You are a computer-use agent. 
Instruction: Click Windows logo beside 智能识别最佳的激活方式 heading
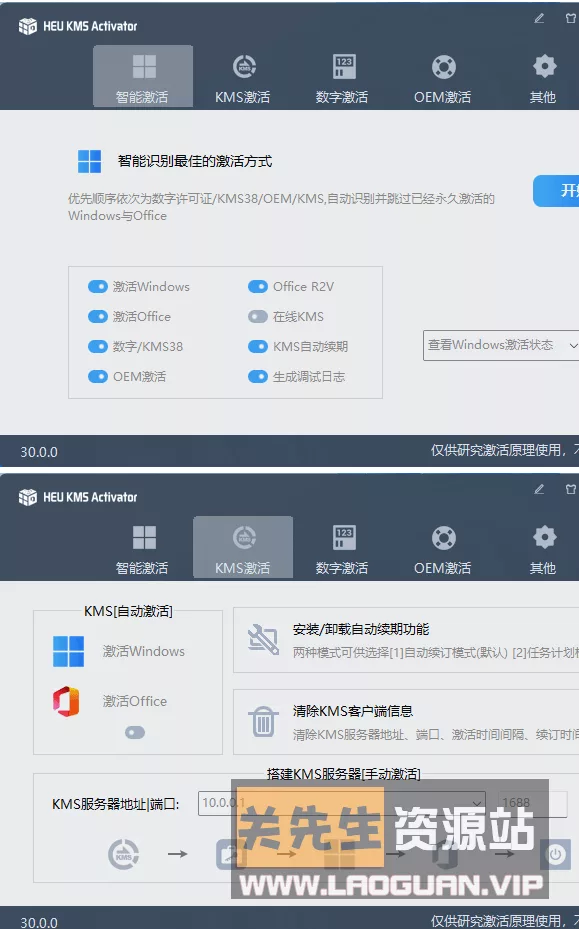coord(89,161)
